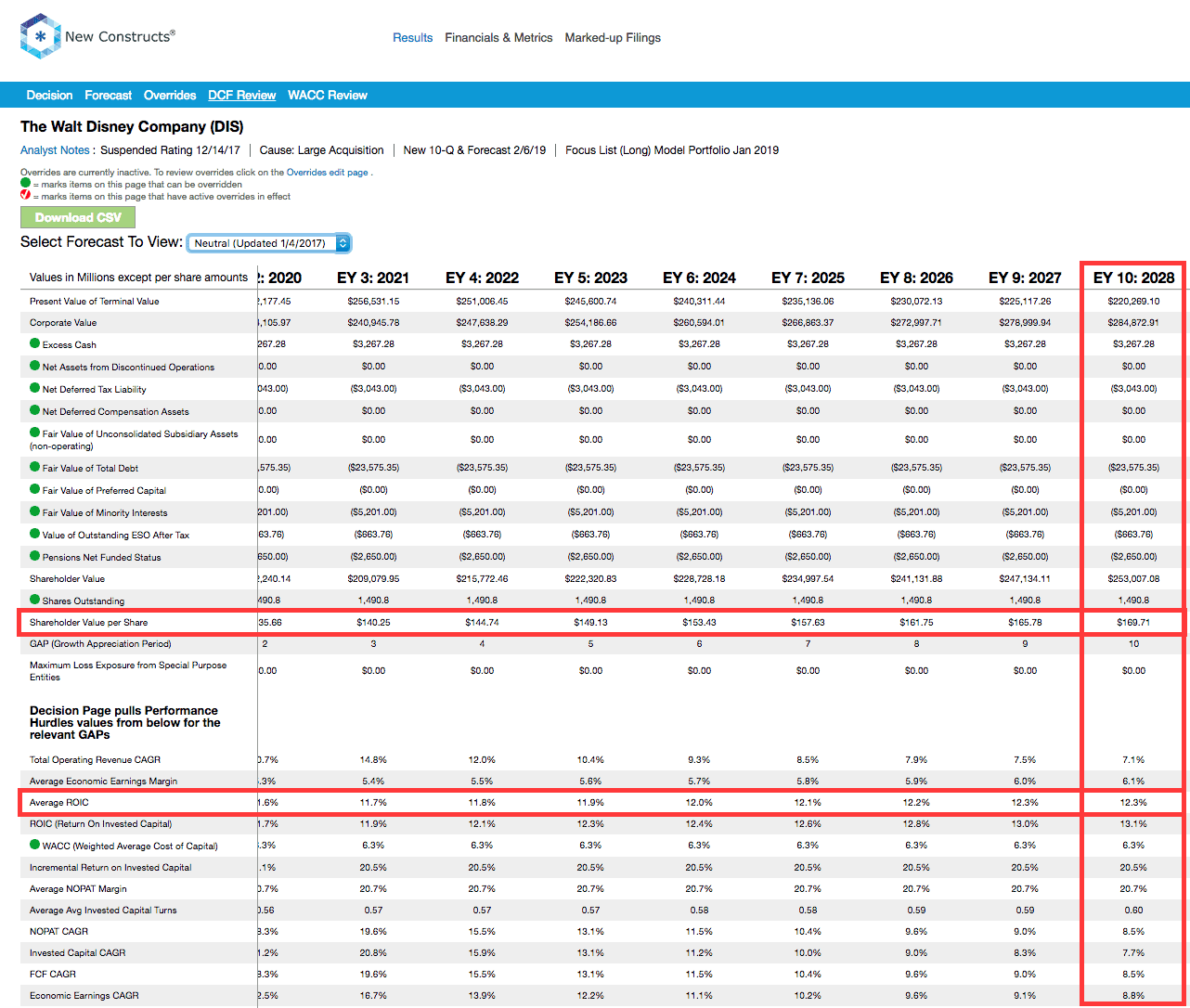Open Marked-up Filings tab
The width and height of the screenshot is (1190, 1008).
(613, 38)
